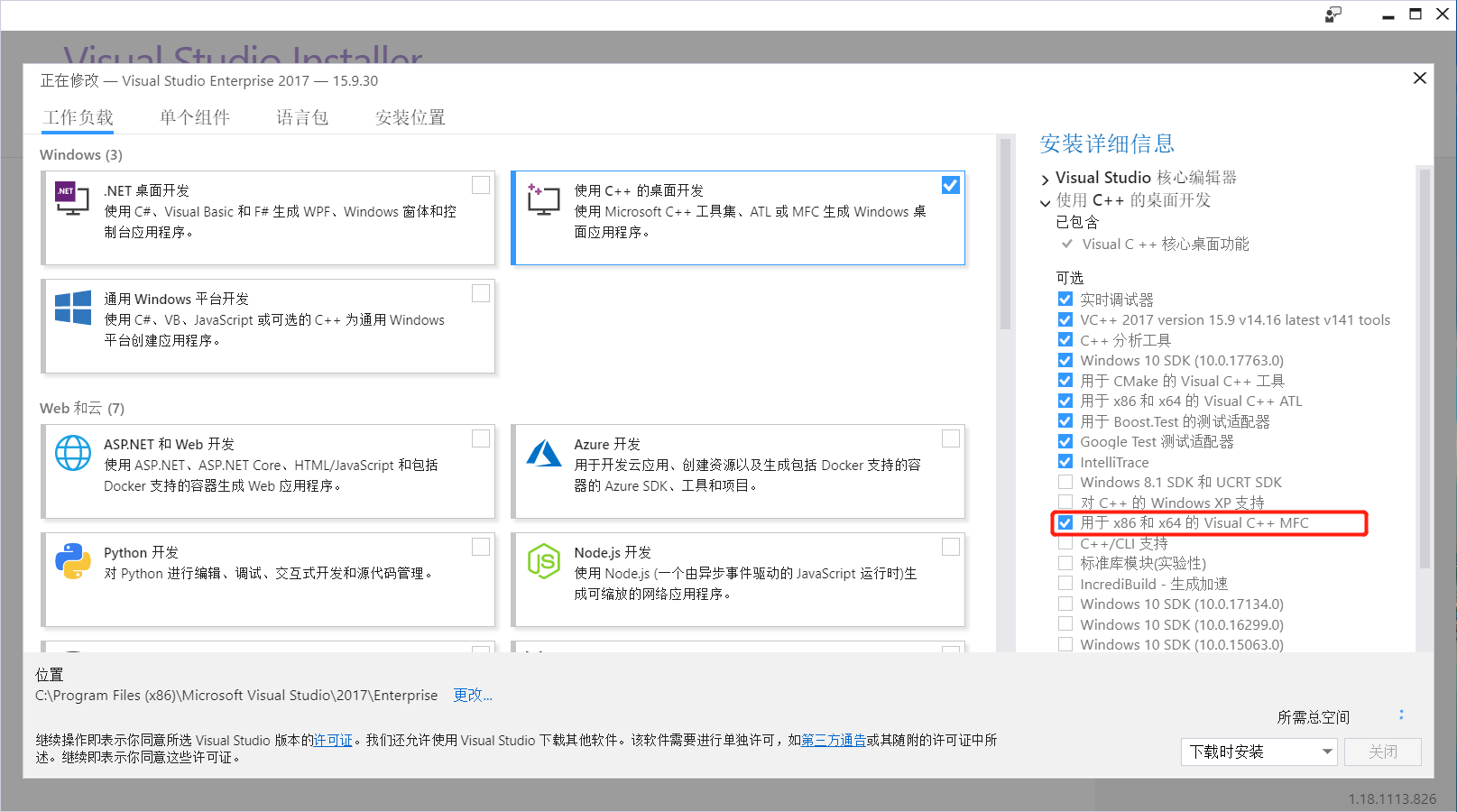This screenshot has width=1457, height=812.
Task: Uncheck IntelliTrace option
Action: [1065, 461]
